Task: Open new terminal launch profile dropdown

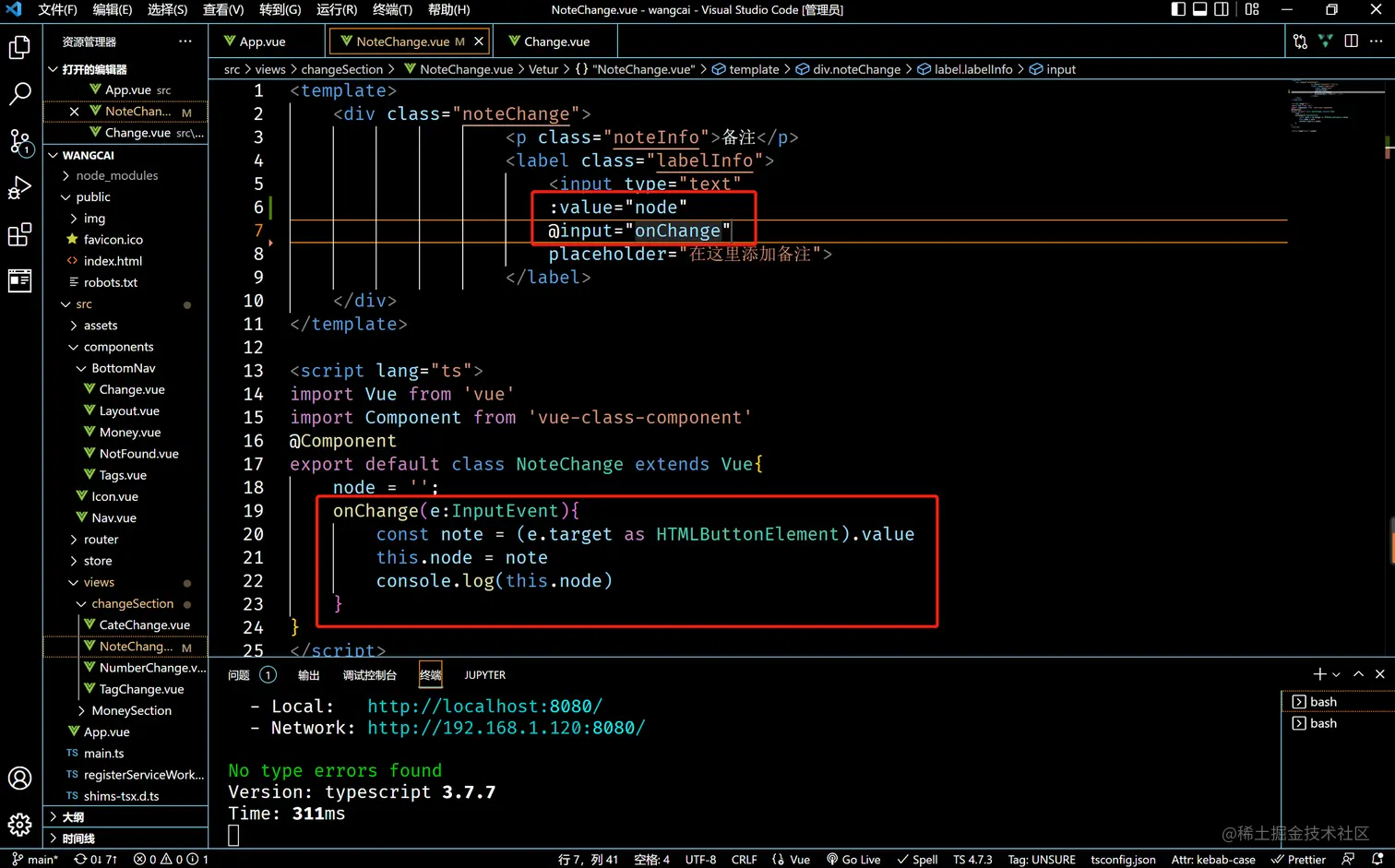Action: click(x=1336, y=674)
